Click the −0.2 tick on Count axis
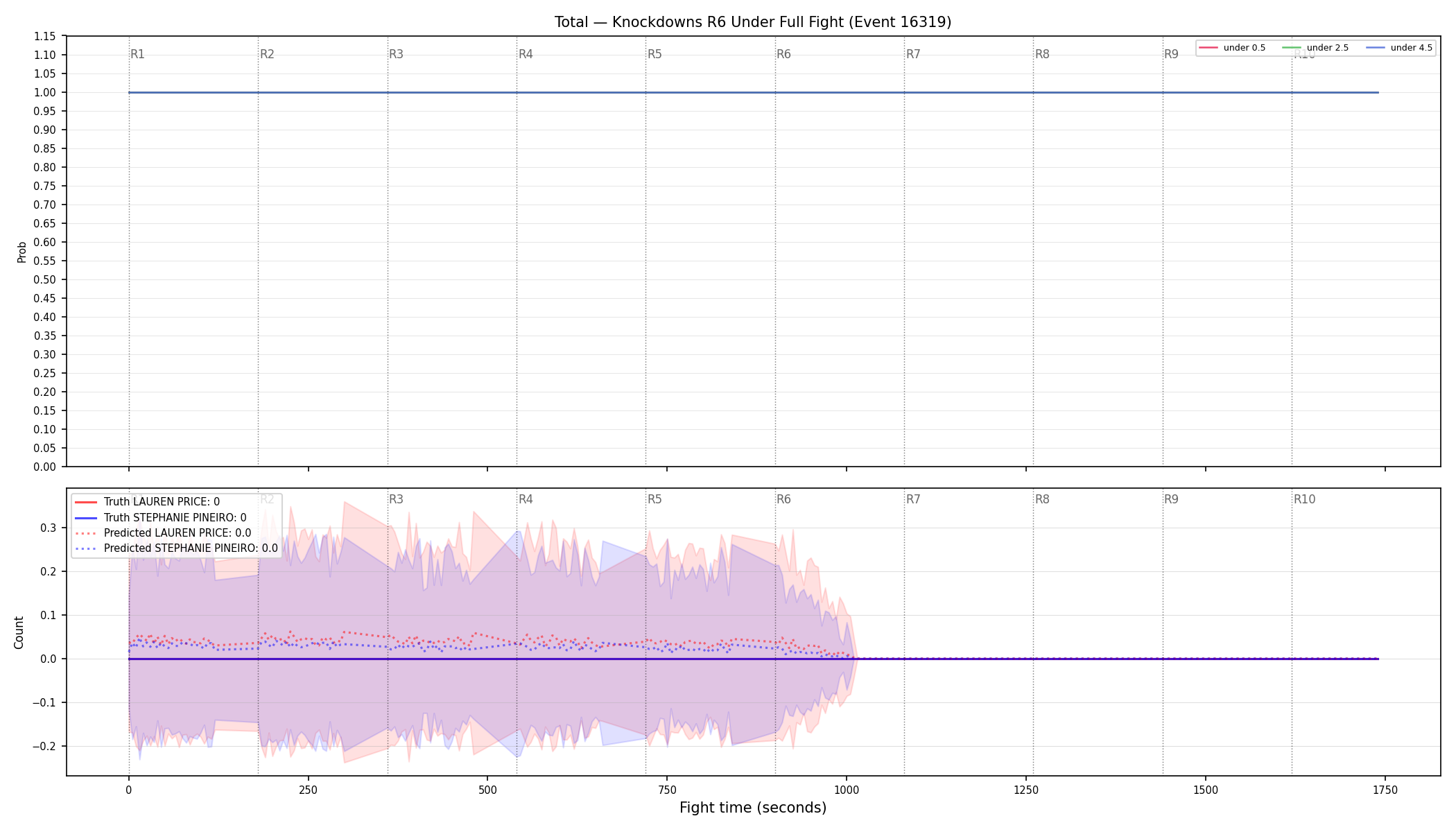Image resolution: width=1456 pixels, height=832 pixels. (45, 746)
